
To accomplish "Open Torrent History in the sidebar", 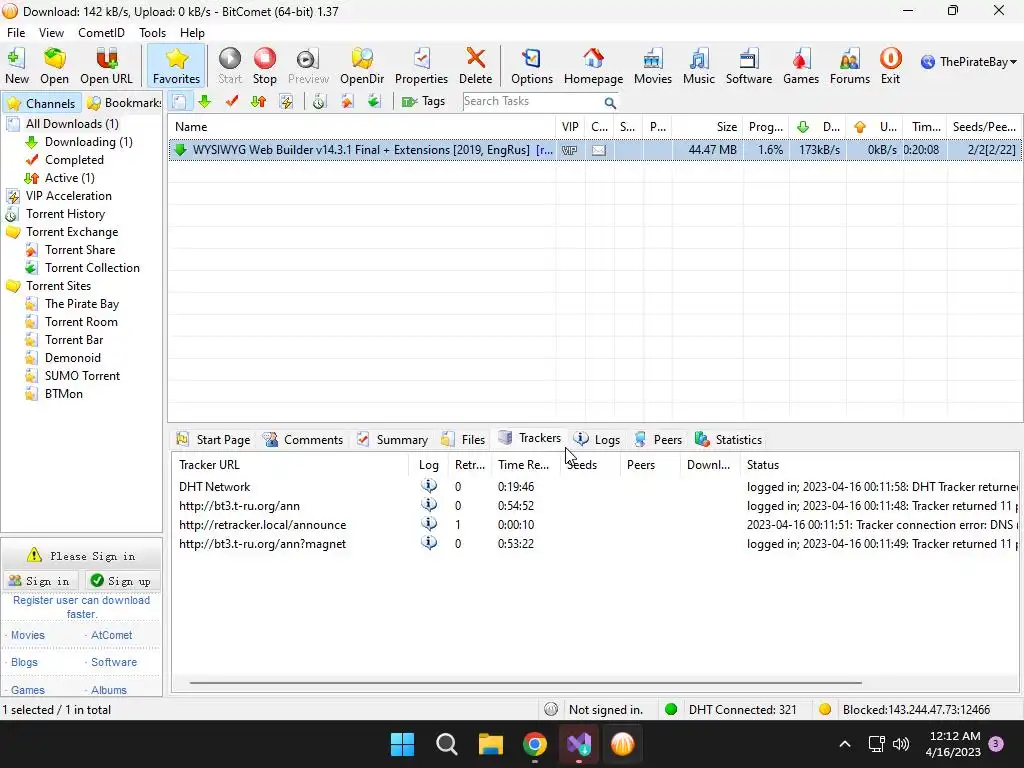I will 65,214.
